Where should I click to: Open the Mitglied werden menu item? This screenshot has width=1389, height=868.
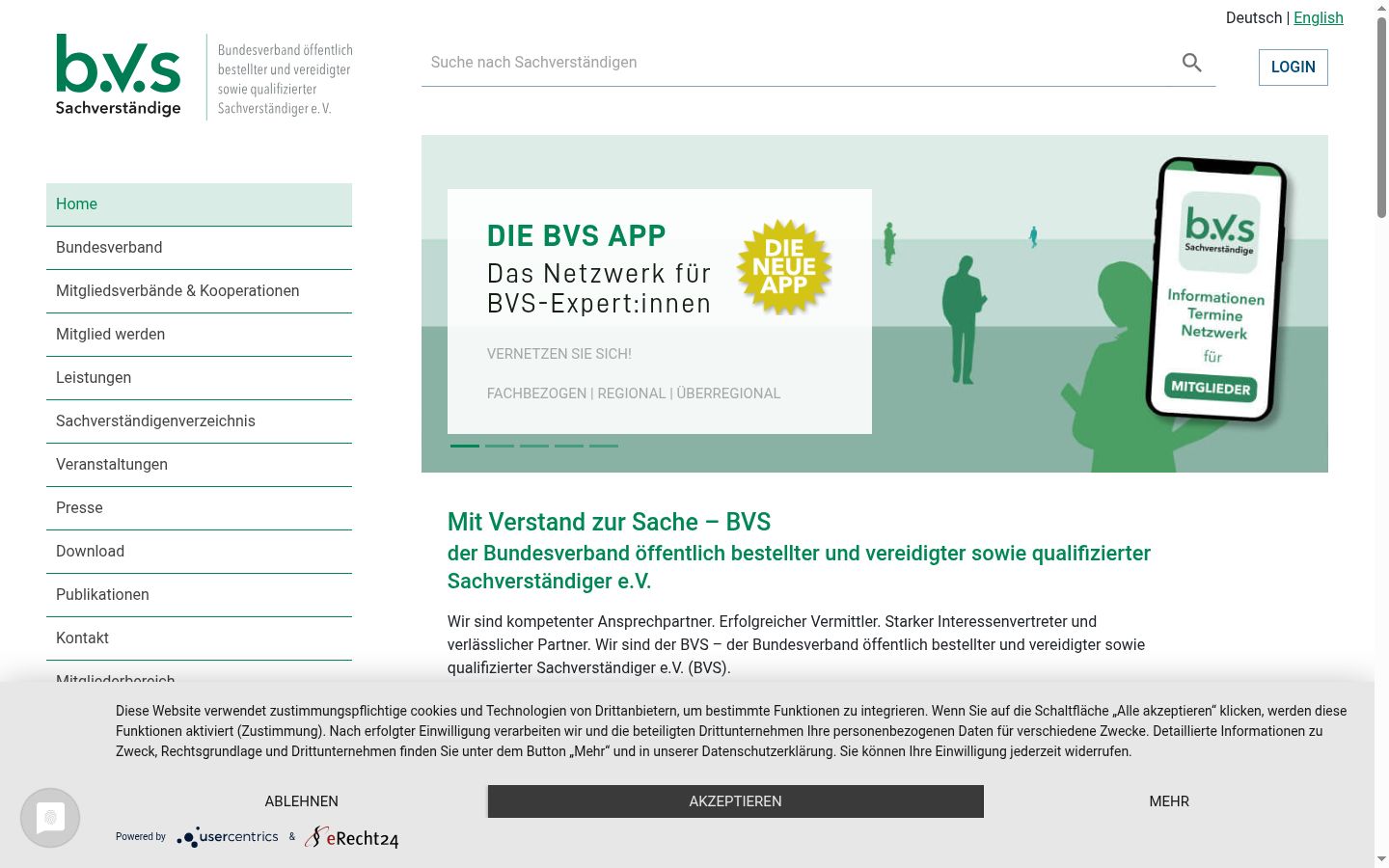[199, 335]
